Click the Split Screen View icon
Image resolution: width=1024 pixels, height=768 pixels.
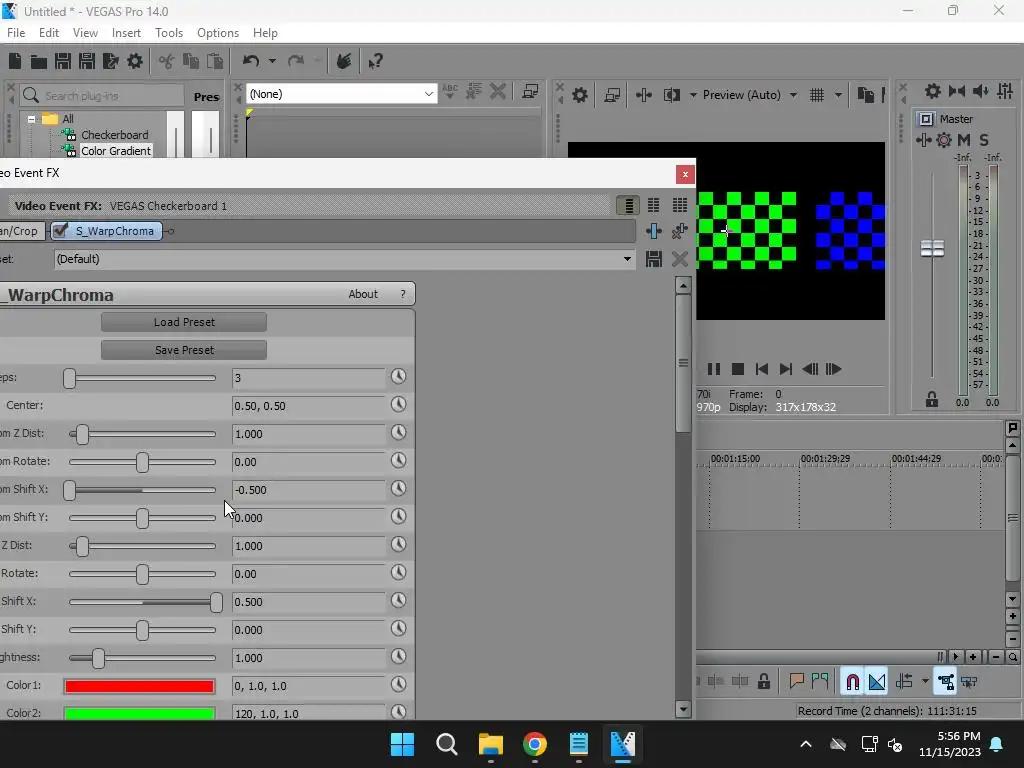(671, 95)
